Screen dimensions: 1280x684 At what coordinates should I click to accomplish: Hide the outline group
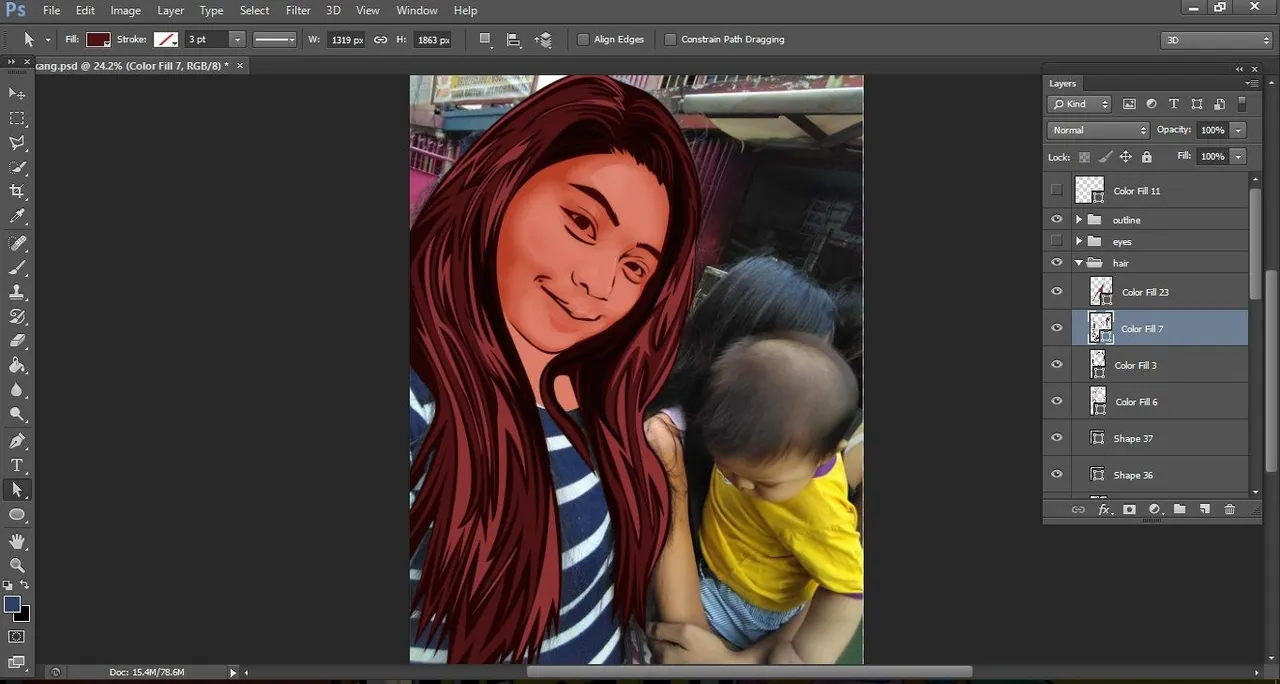tap(1056, 219)
